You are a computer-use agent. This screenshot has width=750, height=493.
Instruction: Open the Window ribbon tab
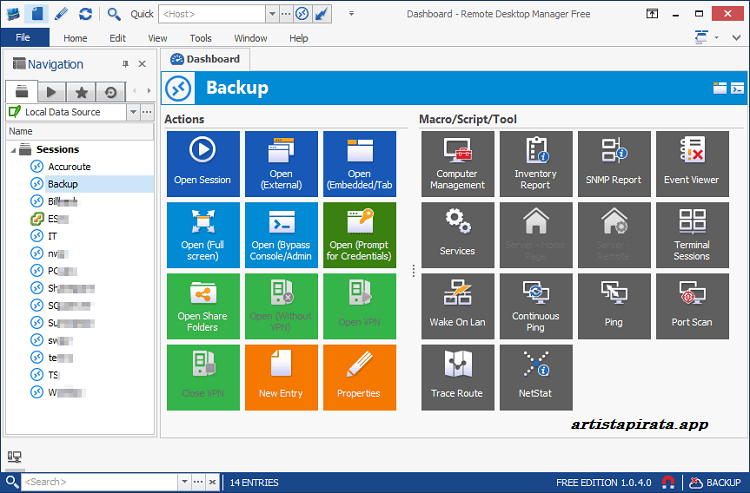point(250,38)
